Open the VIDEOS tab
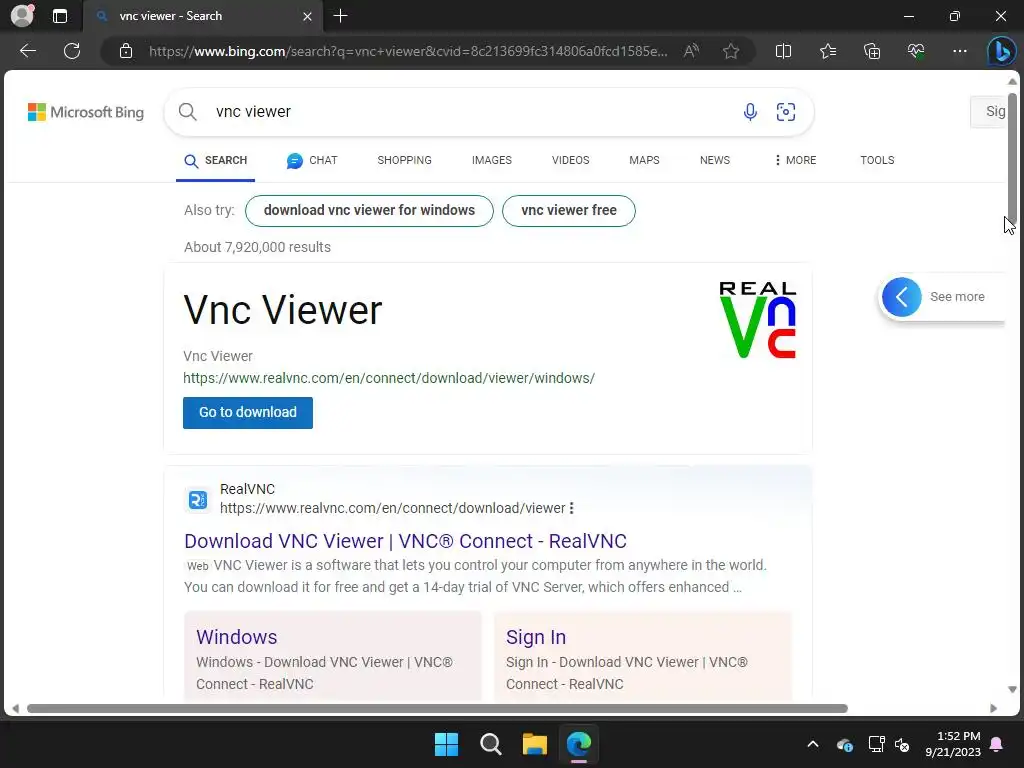 pyautogui.click(x=570, y=161)
